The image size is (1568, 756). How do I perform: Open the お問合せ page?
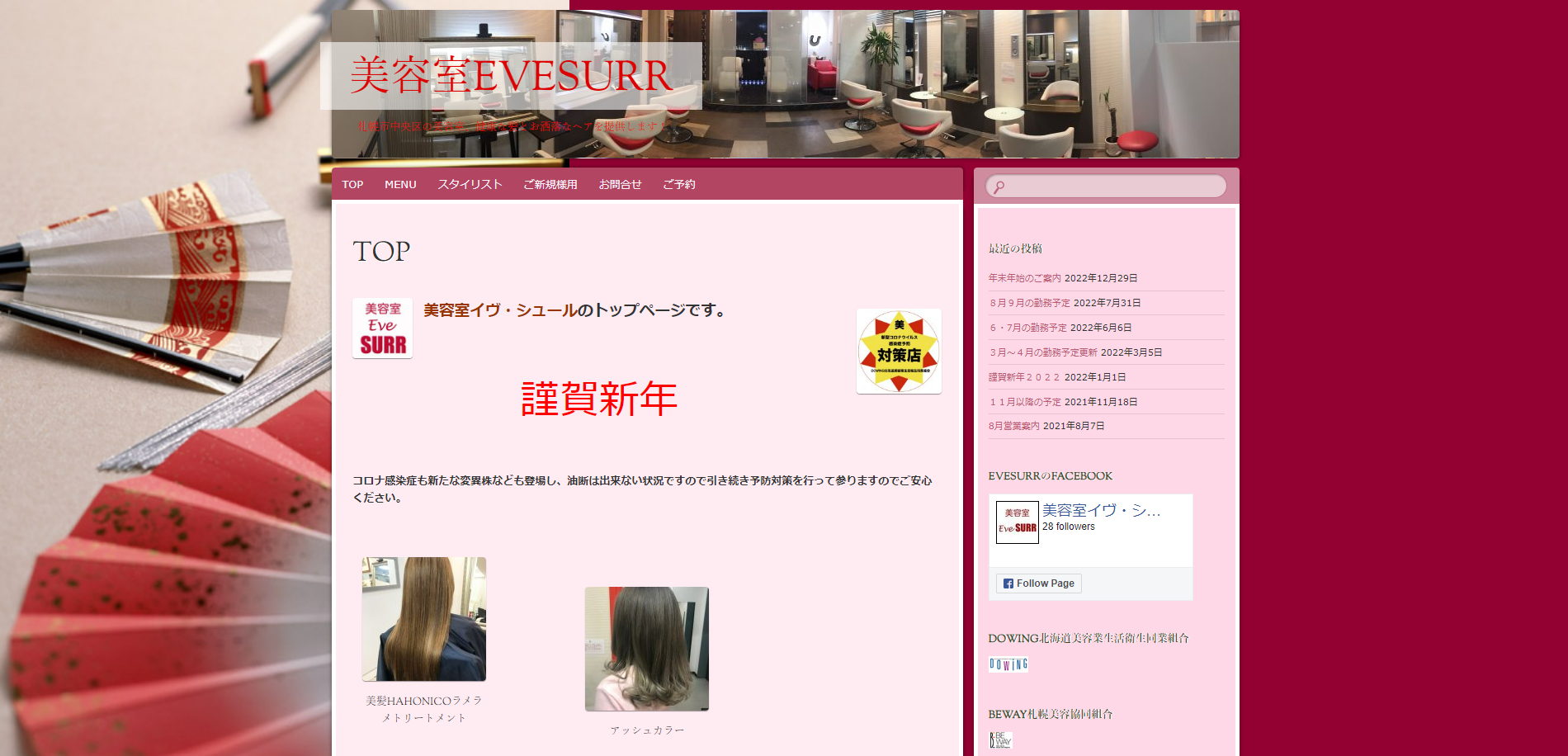[621, 185]
